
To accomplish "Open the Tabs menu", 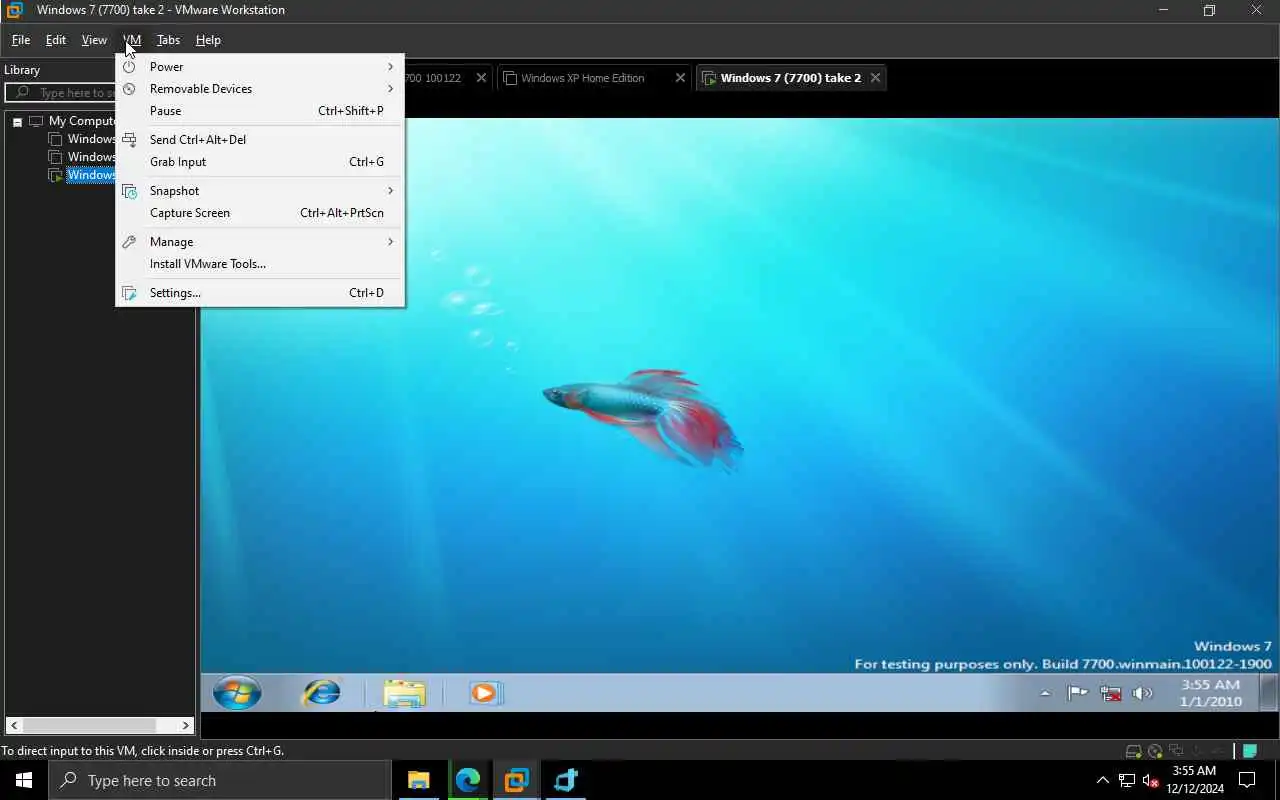I will point(168,40).
